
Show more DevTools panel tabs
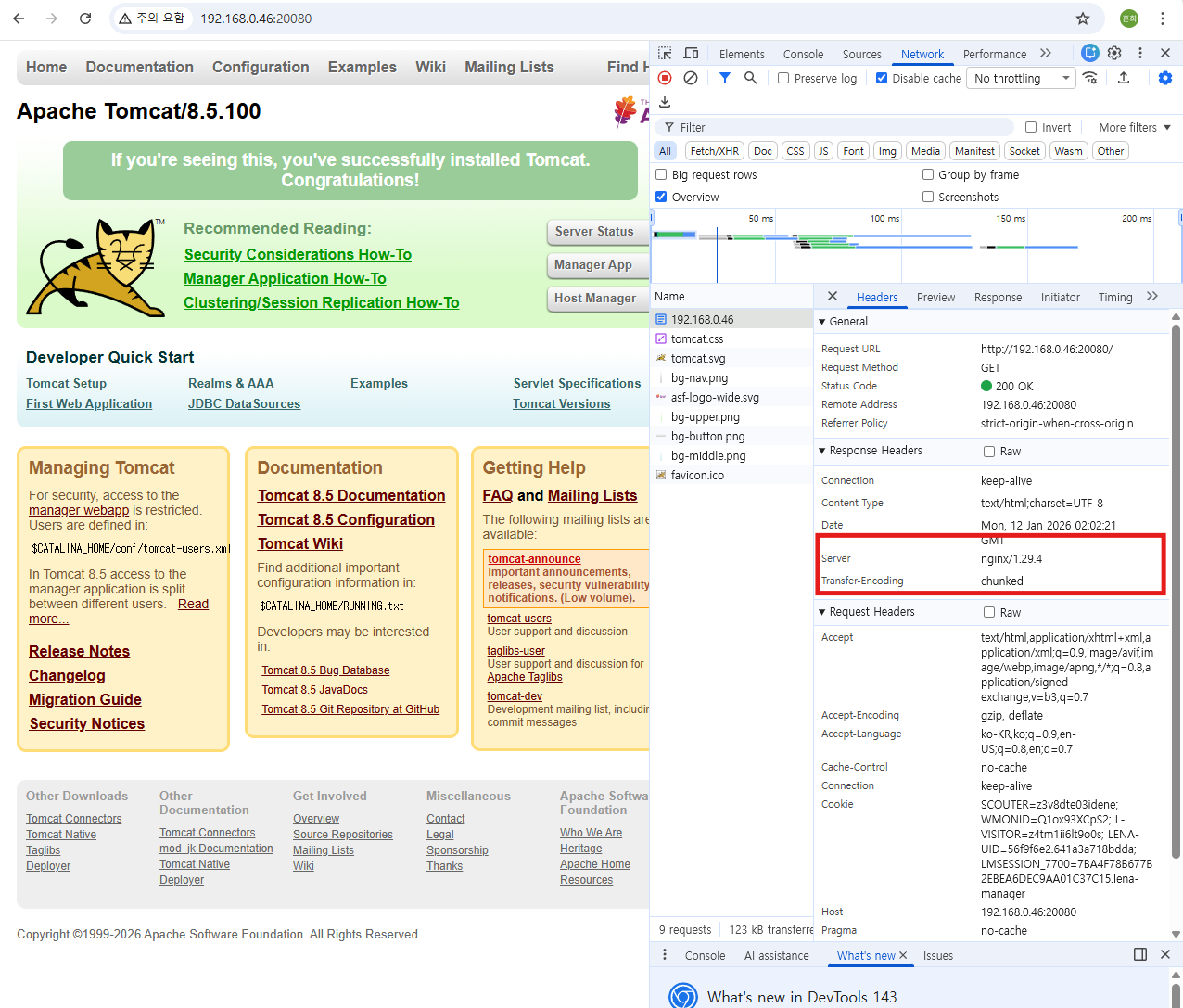coord(1046,53)
